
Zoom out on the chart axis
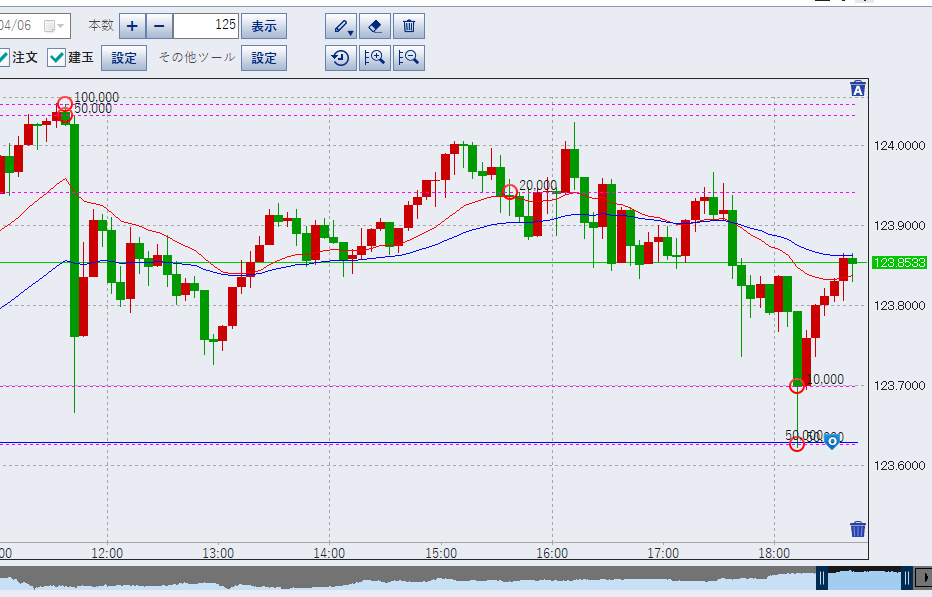tap(408, 58)
